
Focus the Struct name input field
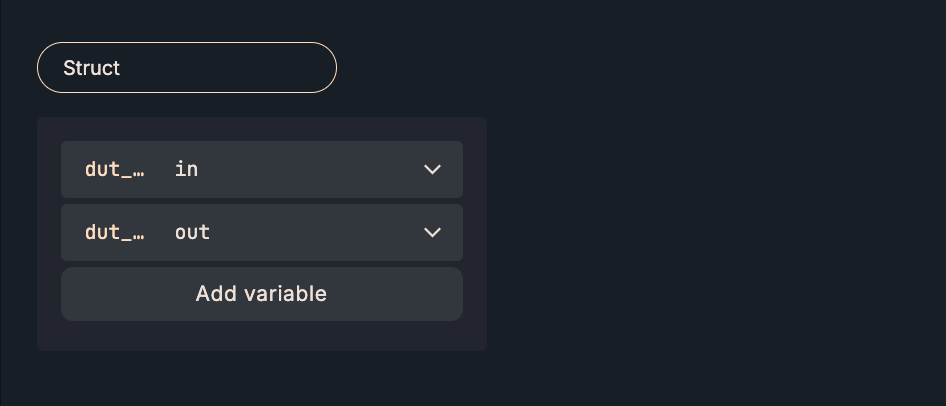187,68
